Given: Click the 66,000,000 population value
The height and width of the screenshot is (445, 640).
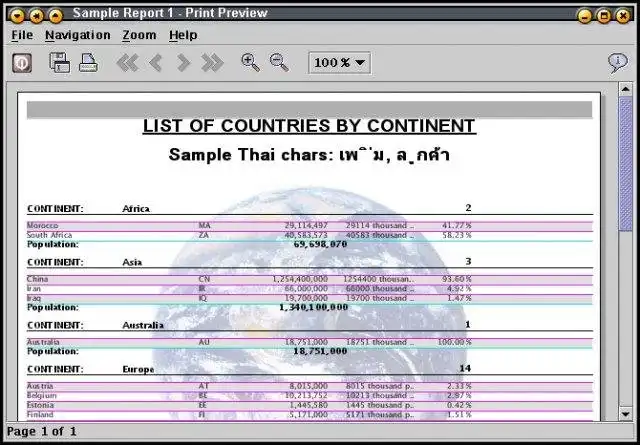Looking at the screenshot, I should 306,289.
